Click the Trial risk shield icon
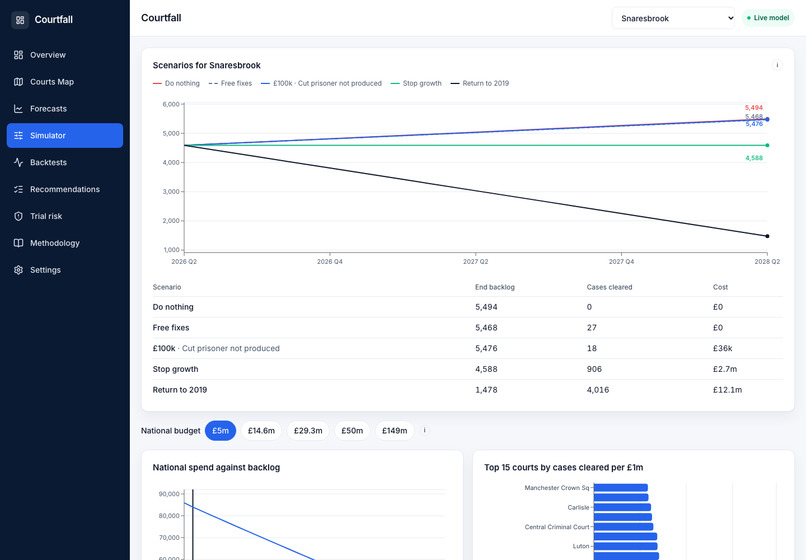 [19, 216]
